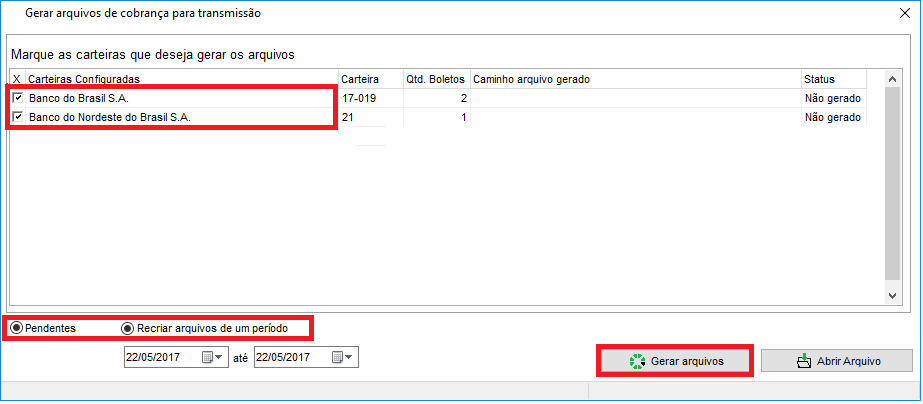The height and width of the screenshot is (404, 923).
Task: Select Recriar arquivos de um período
Action: coord(127,328)
